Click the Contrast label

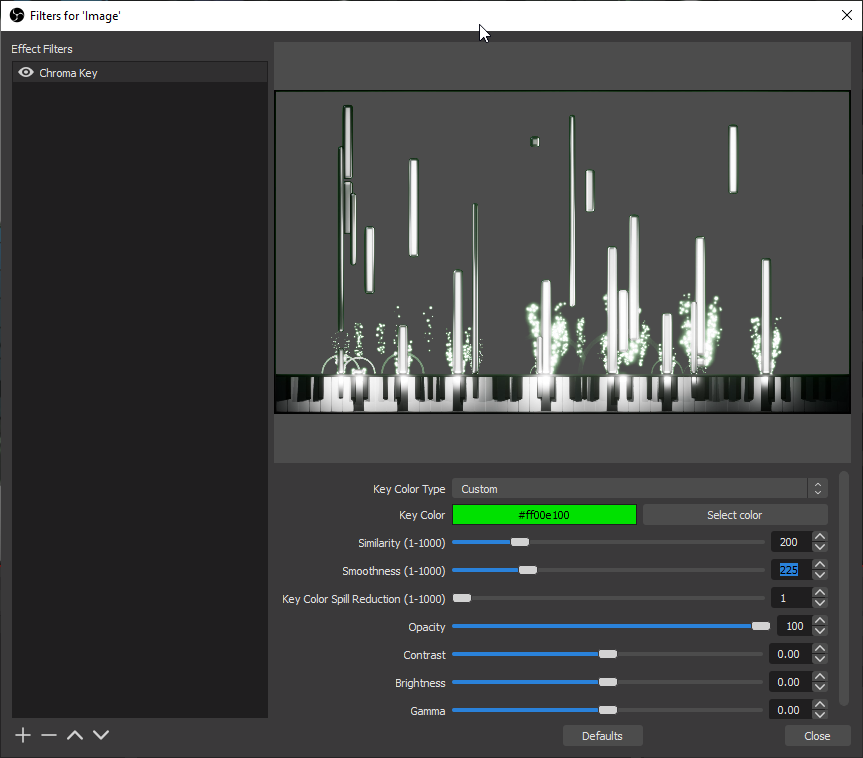point(424,655)
